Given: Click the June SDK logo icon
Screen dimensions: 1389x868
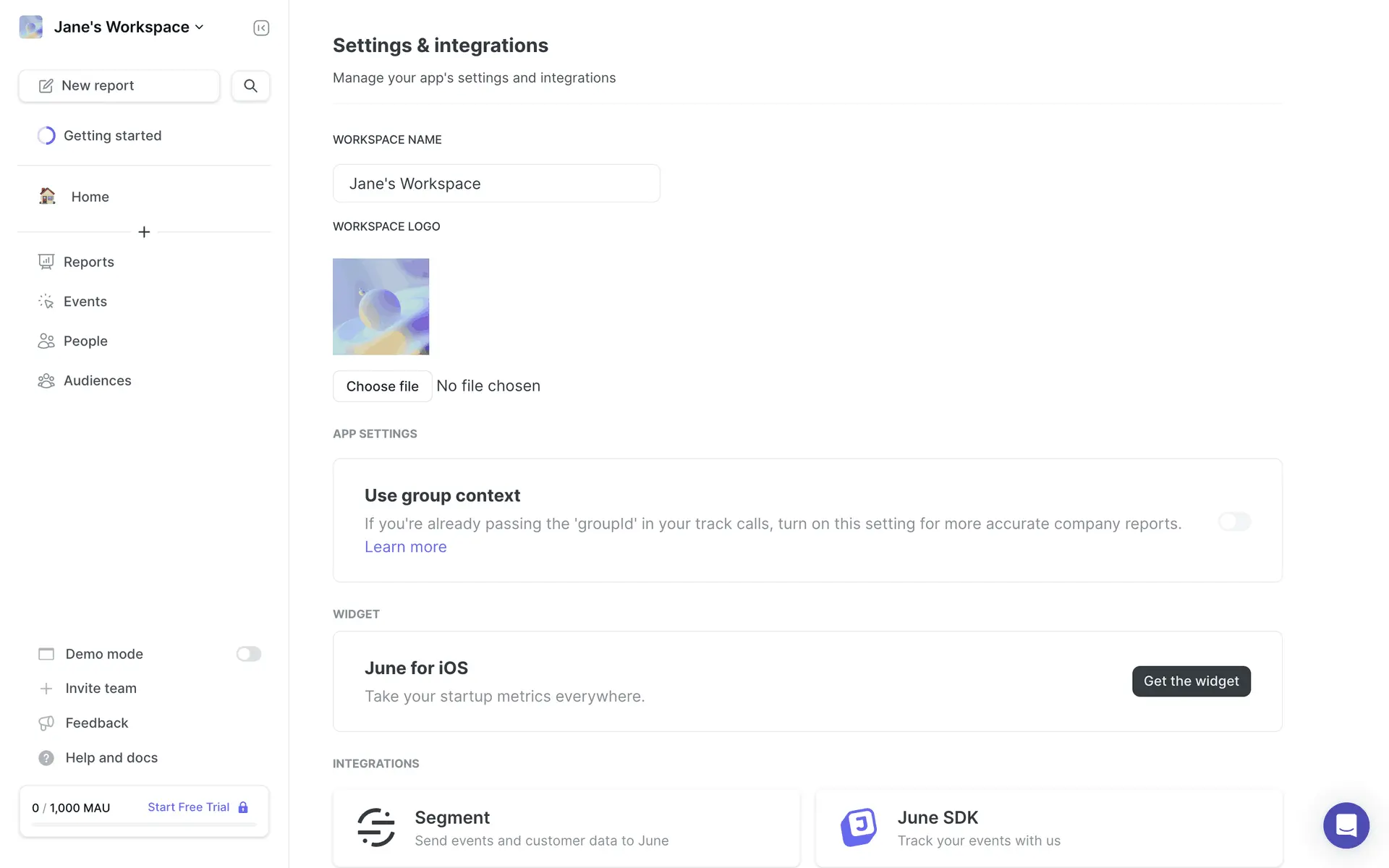Looking at the screenshot, I should click(x=859, y=827).
